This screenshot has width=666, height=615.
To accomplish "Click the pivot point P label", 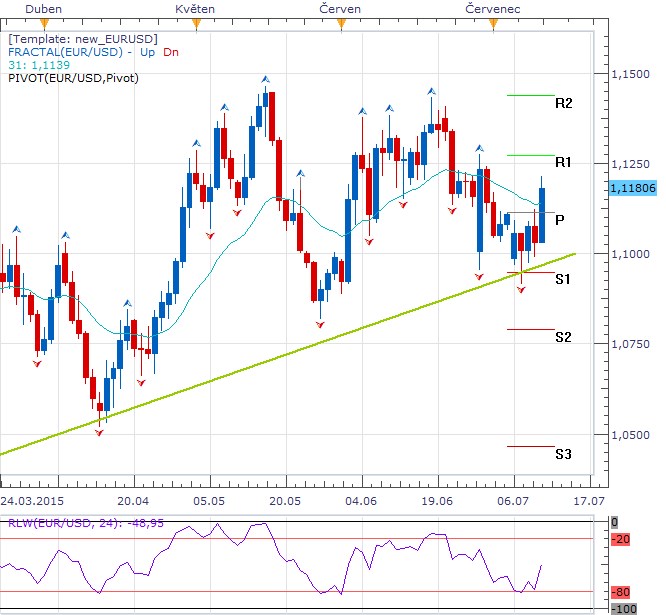I will point(559,219).
